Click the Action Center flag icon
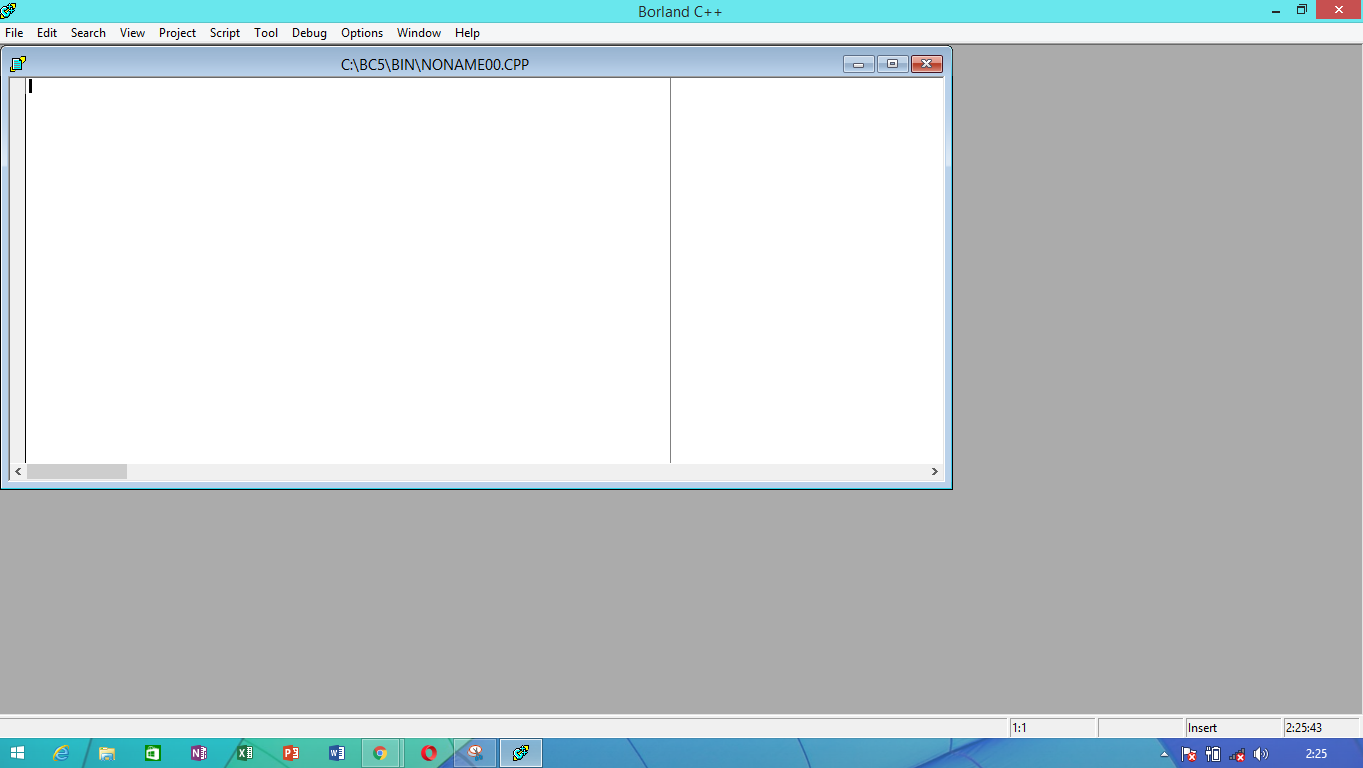Image resolution: width=1363 pixels, height=768 pixels. pyautogui.click(x=1188, y=753)
